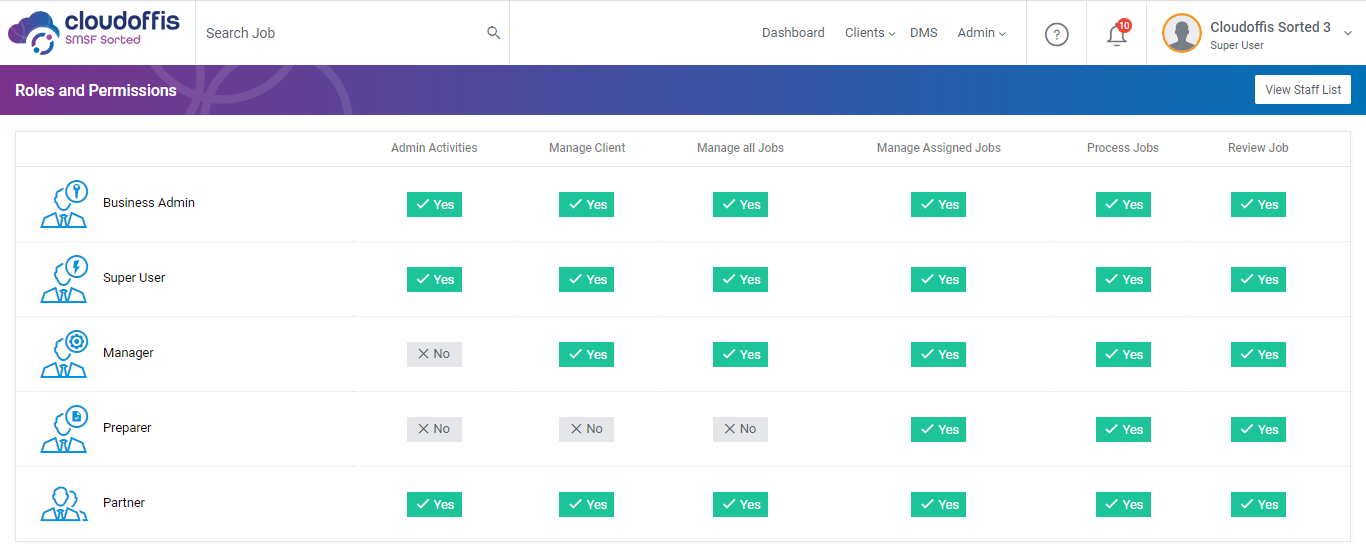
Task: Select the Super User role label in table
Action: [134, 278]
